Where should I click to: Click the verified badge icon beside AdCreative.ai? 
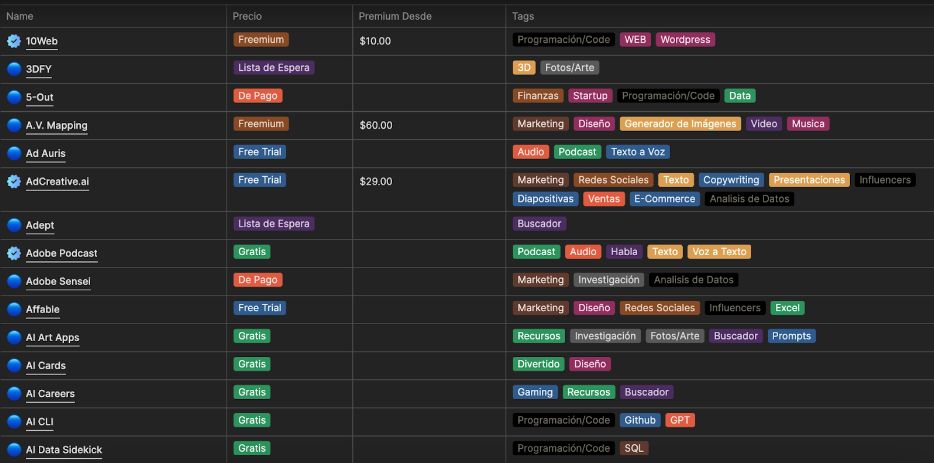coord(14,182)
